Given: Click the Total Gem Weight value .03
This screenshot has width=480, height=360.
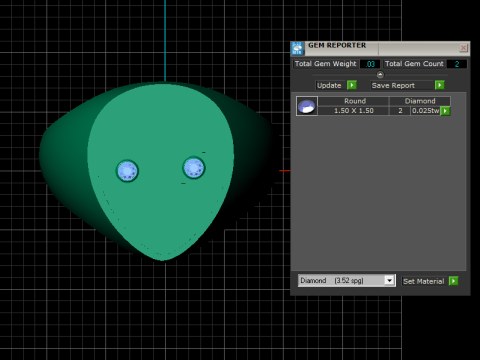Looking at the screenshot, I should (x=370, y=64).
